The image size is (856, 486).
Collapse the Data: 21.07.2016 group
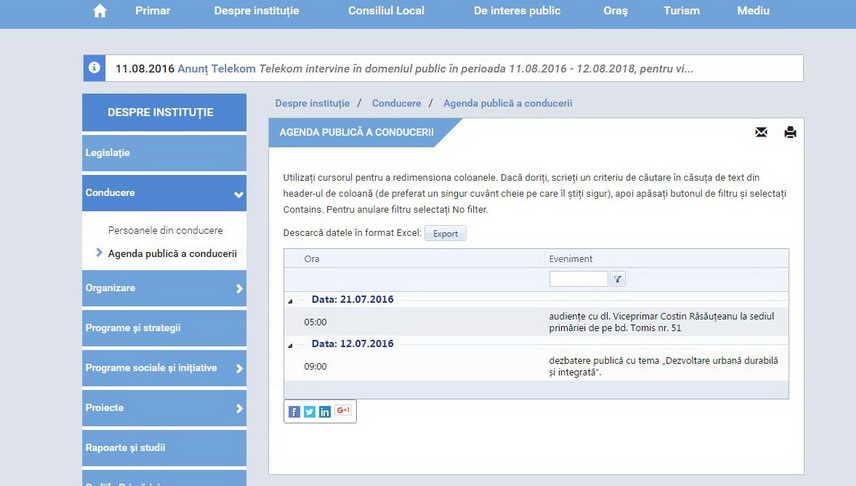pos(291,301)
